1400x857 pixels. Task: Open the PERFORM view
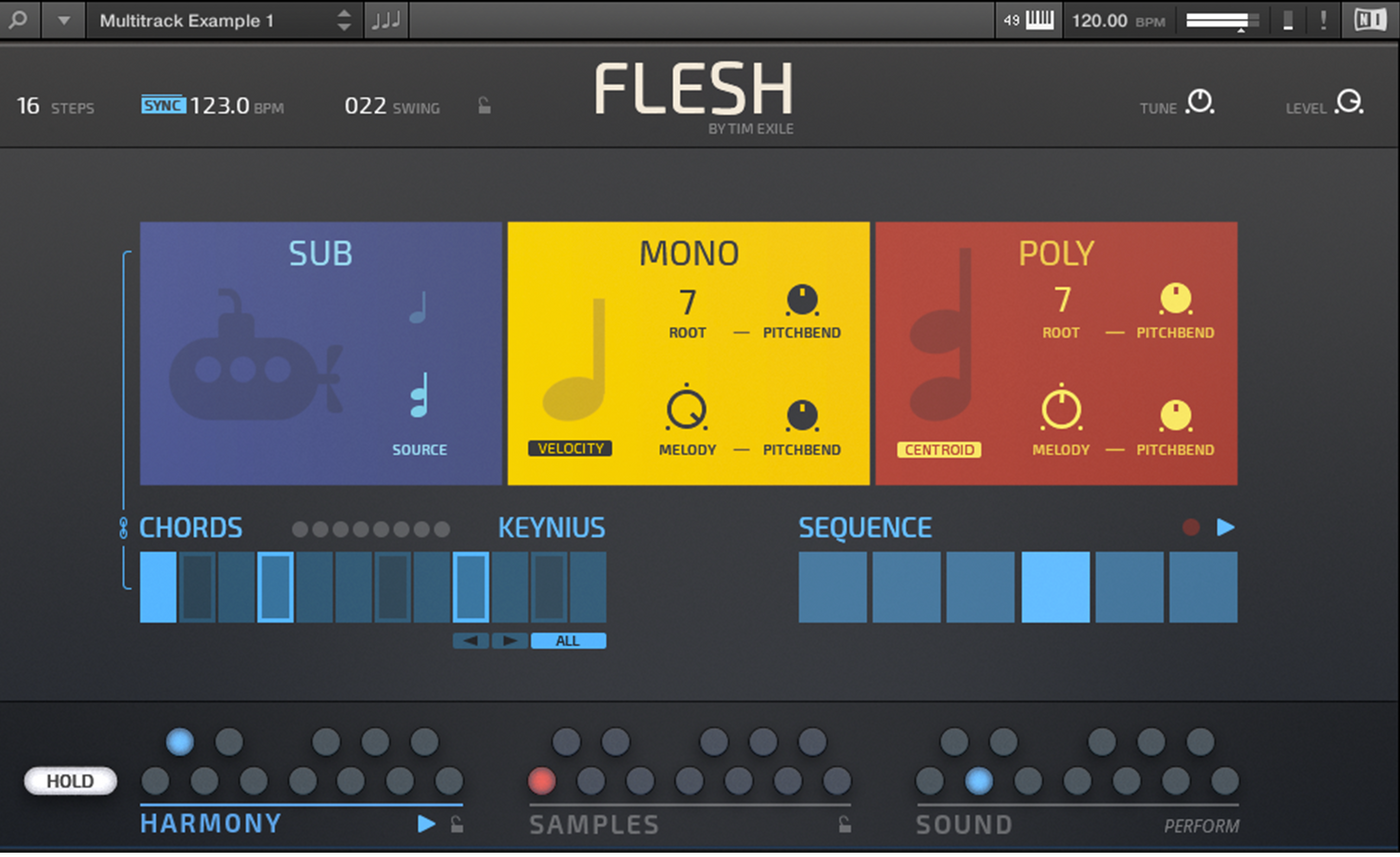[1201, 826]
